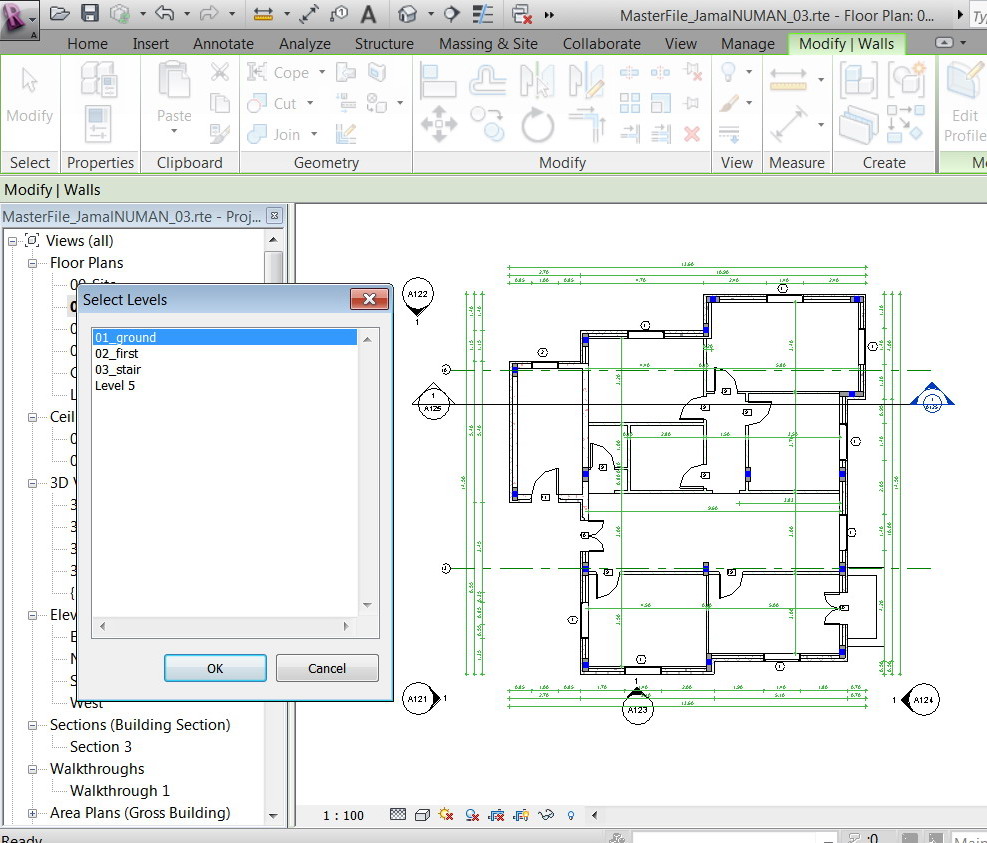Open the Offset tool
Screen dimensions: 987x843
[x=488, y=82]
